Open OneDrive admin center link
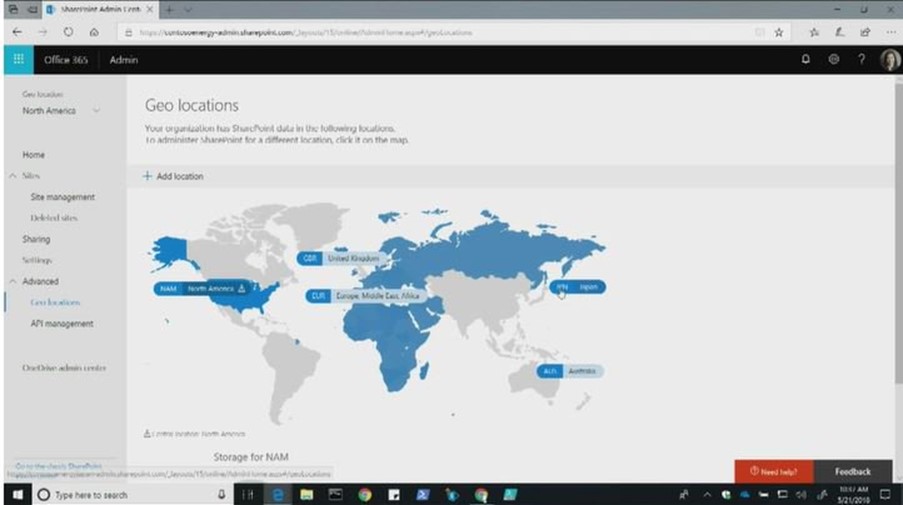Viewport: 903px width, 505px height. pyautogui.click(x=64, y=367)
